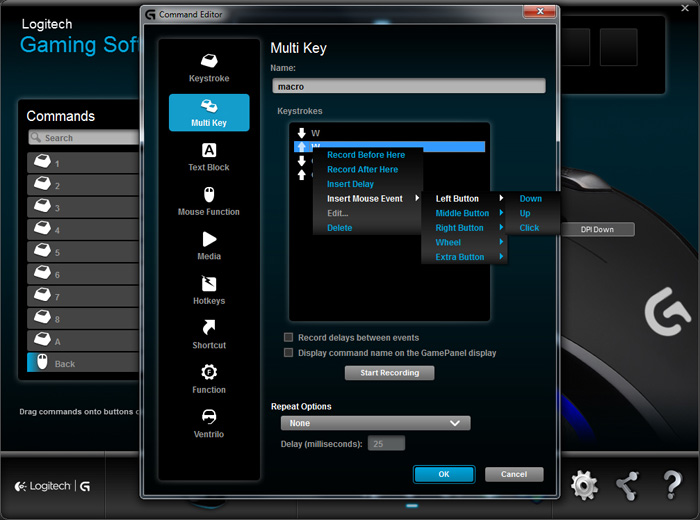This screenshot has width=700, height=520.
Task: Confirm with the OK button
Action: pos(444,474)
